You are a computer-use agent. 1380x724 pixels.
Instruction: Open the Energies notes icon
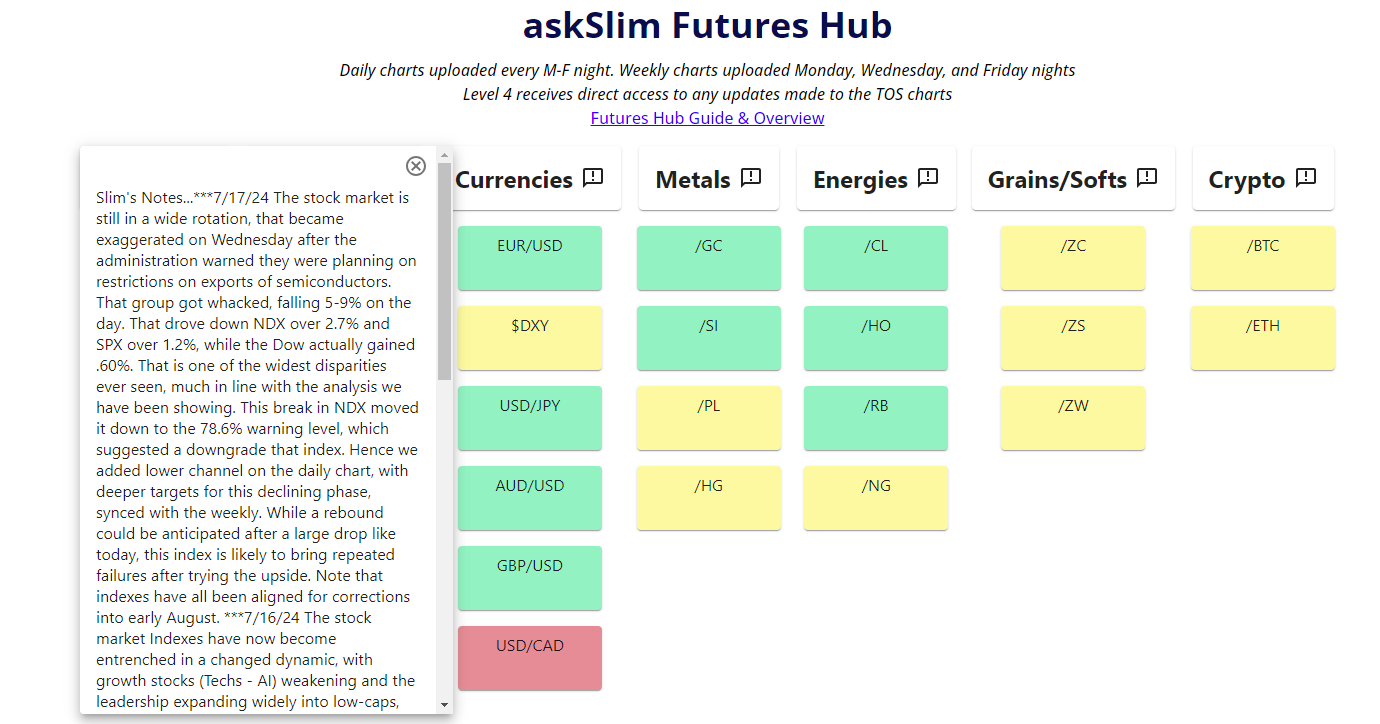[930, 177]
